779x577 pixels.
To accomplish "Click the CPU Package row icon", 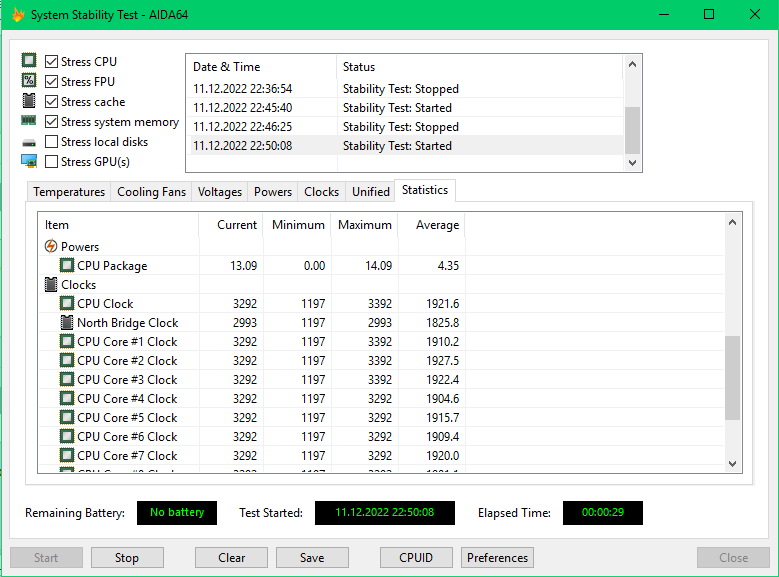I will (67, 265).
